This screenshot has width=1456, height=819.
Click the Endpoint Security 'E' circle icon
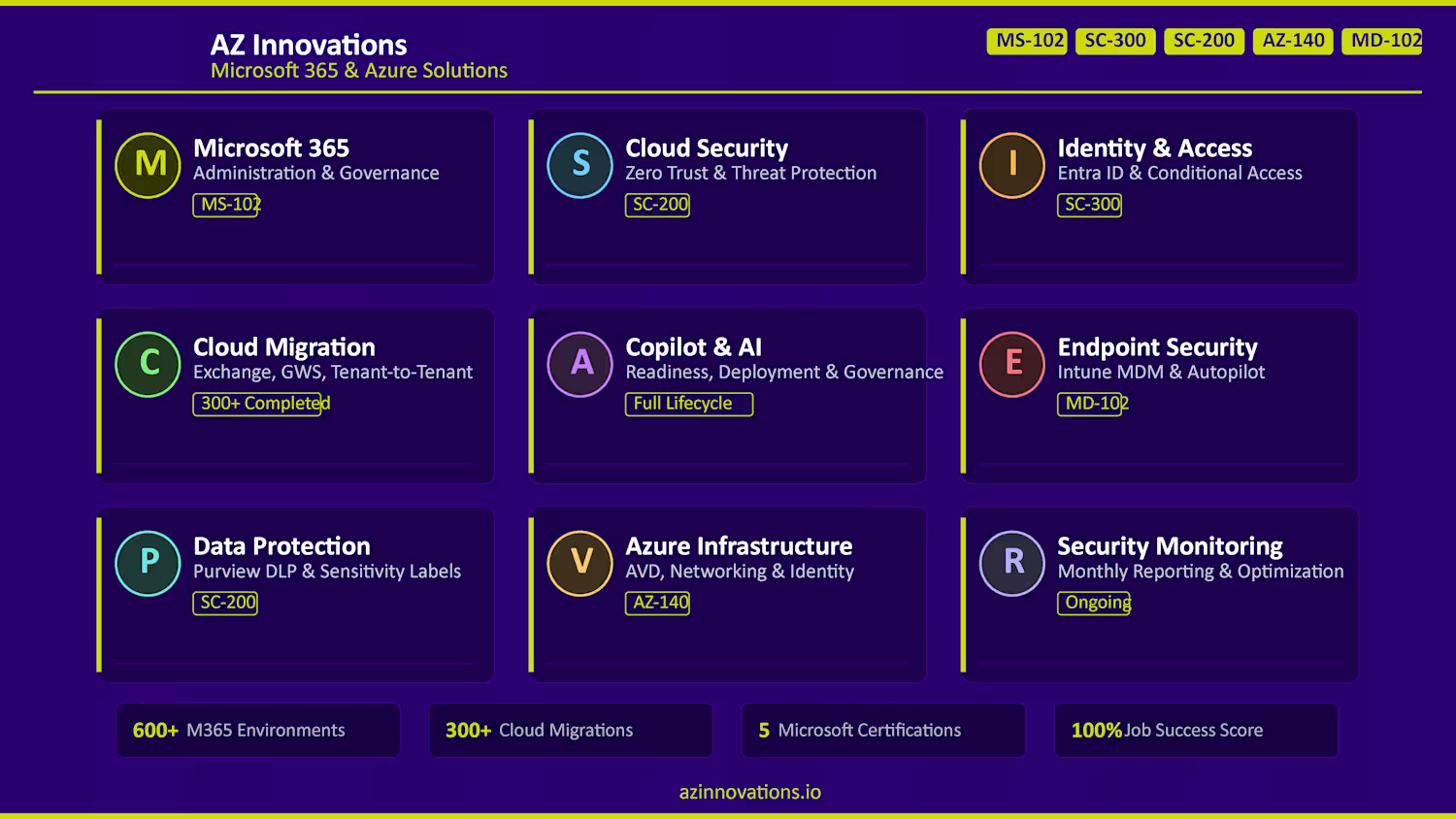[1012, 364]
